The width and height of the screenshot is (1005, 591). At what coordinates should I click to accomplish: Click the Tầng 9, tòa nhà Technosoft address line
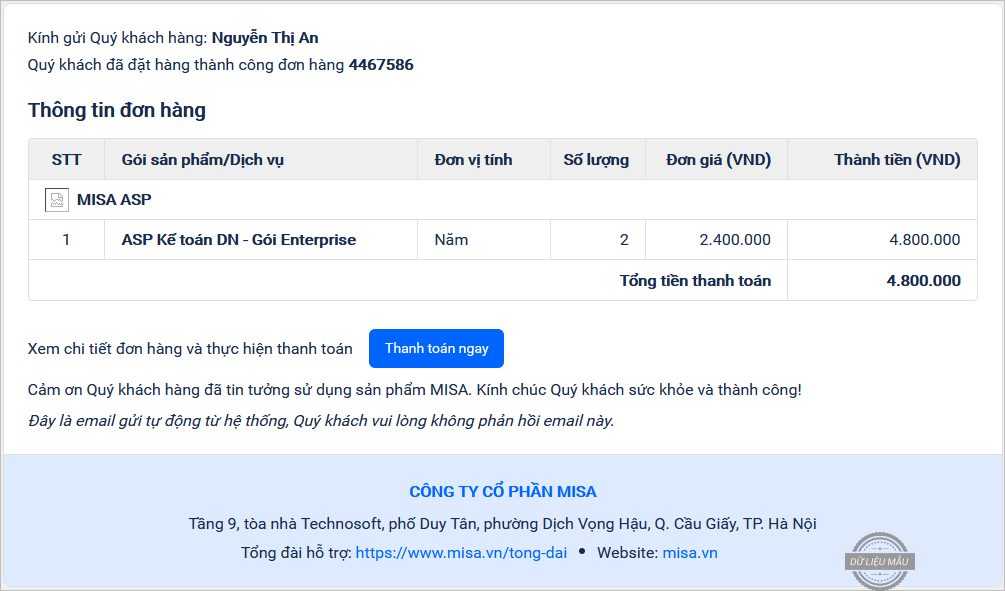502,524
